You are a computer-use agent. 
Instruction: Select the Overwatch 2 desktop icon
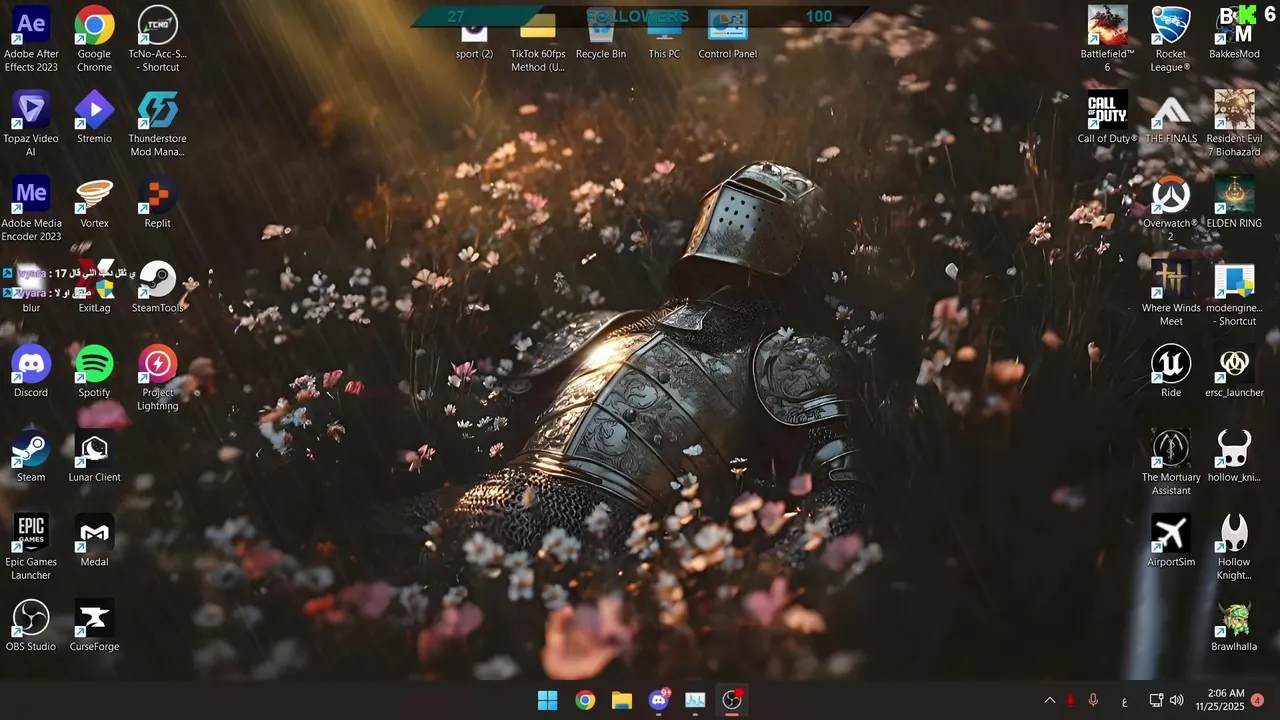(1170, 210)
